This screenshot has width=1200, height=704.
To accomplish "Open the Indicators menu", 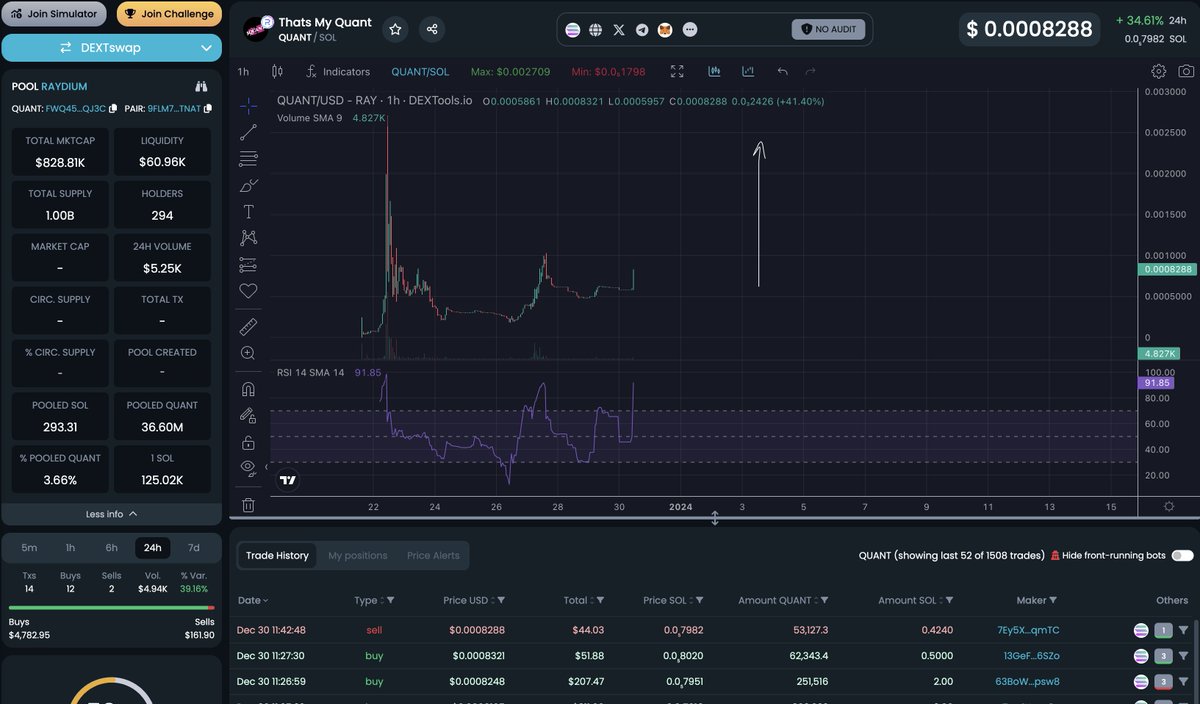I will 337,72.
